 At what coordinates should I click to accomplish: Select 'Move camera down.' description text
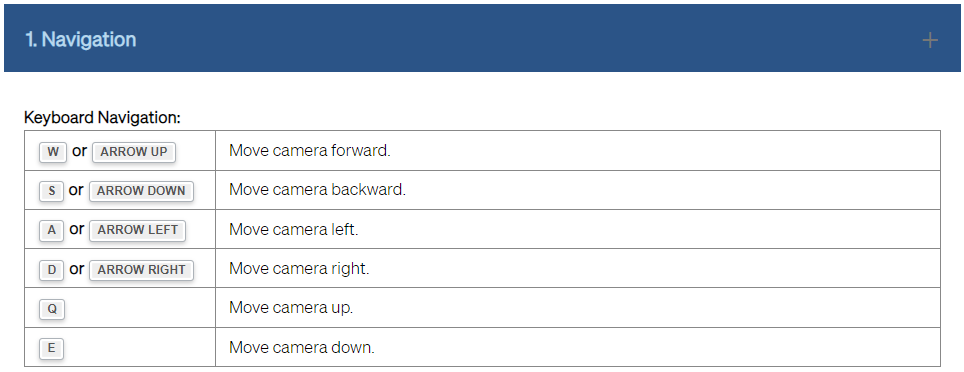(x=301, y=347)
